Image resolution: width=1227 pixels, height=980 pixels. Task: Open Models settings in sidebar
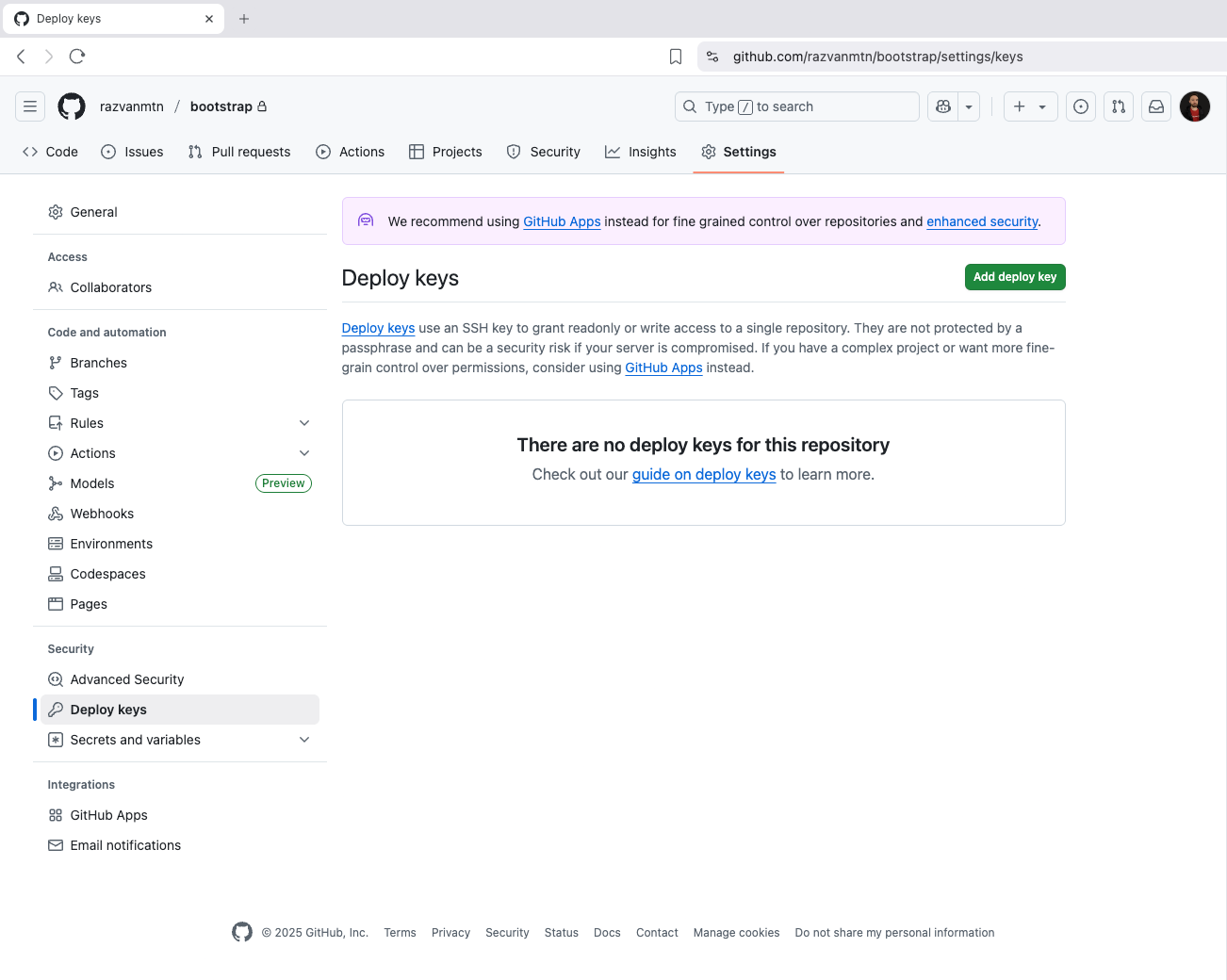tap(180, 483)
